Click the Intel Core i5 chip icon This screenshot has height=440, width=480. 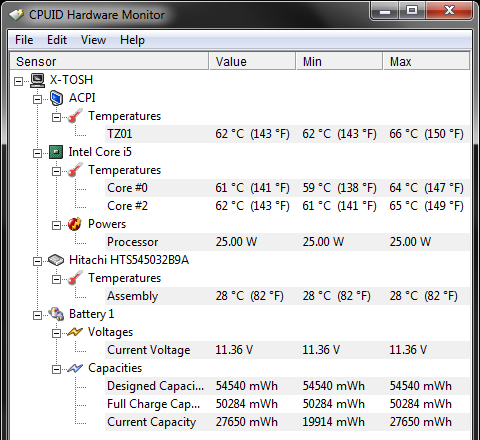pos(56,152)
